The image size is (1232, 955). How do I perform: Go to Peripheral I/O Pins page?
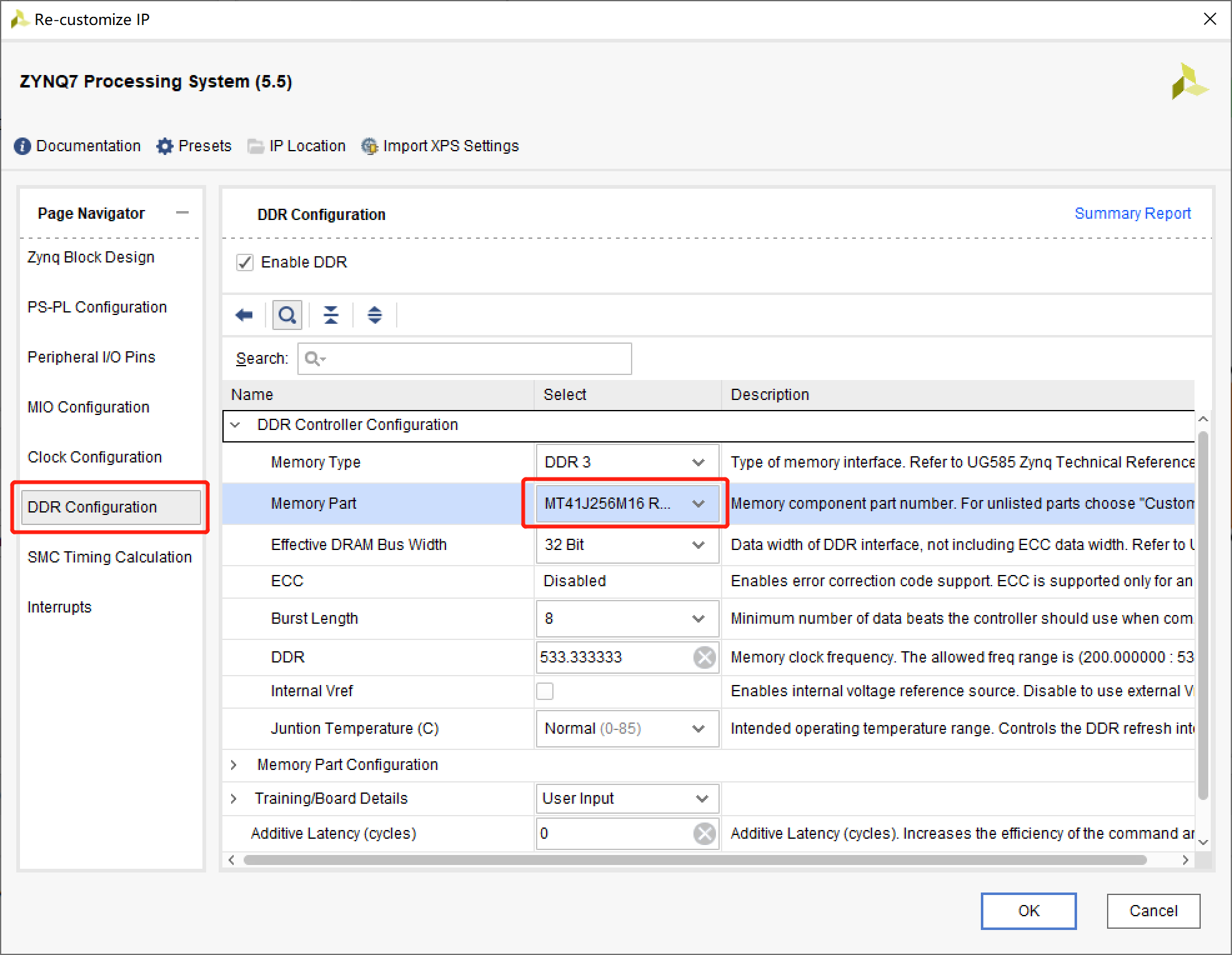91,357
